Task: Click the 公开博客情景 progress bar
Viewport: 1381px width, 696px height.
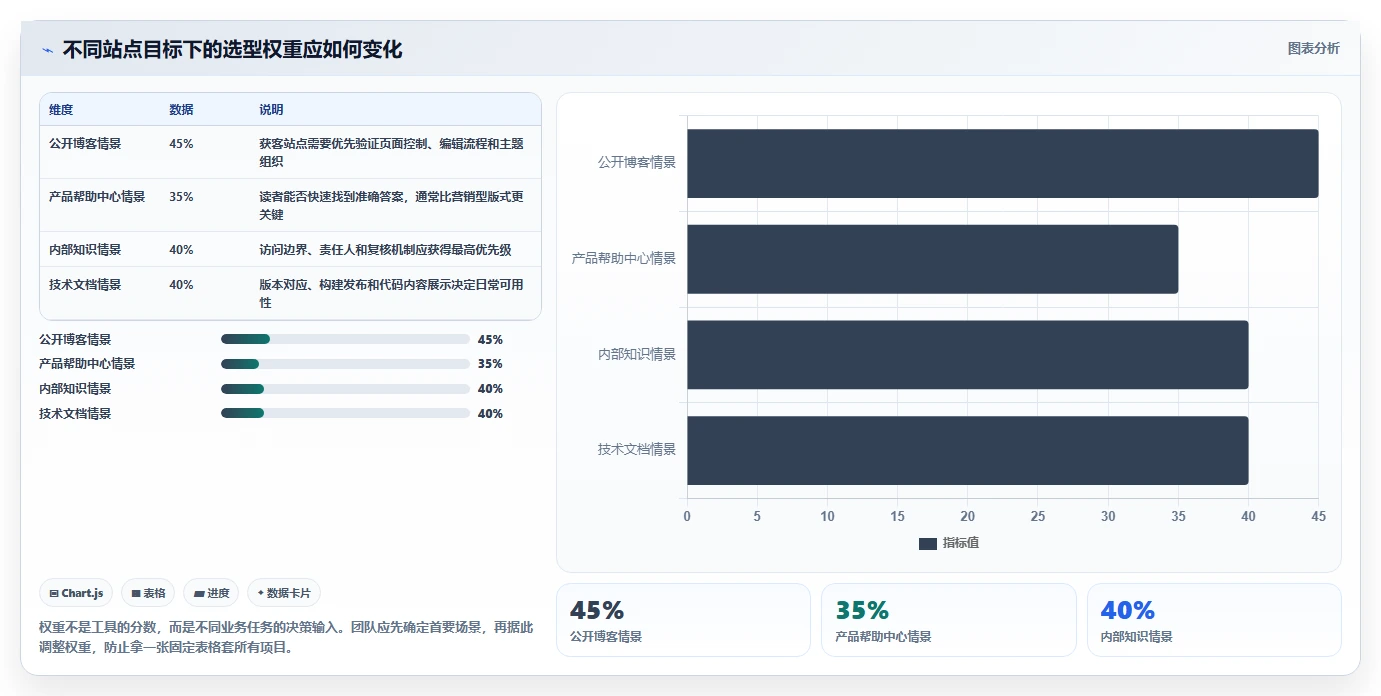Action: (x=345, y=339)
